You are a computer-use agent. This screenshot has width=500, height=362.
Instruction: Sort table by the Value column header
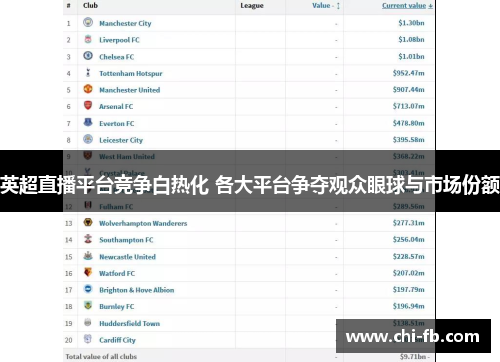tap(326, 6)
